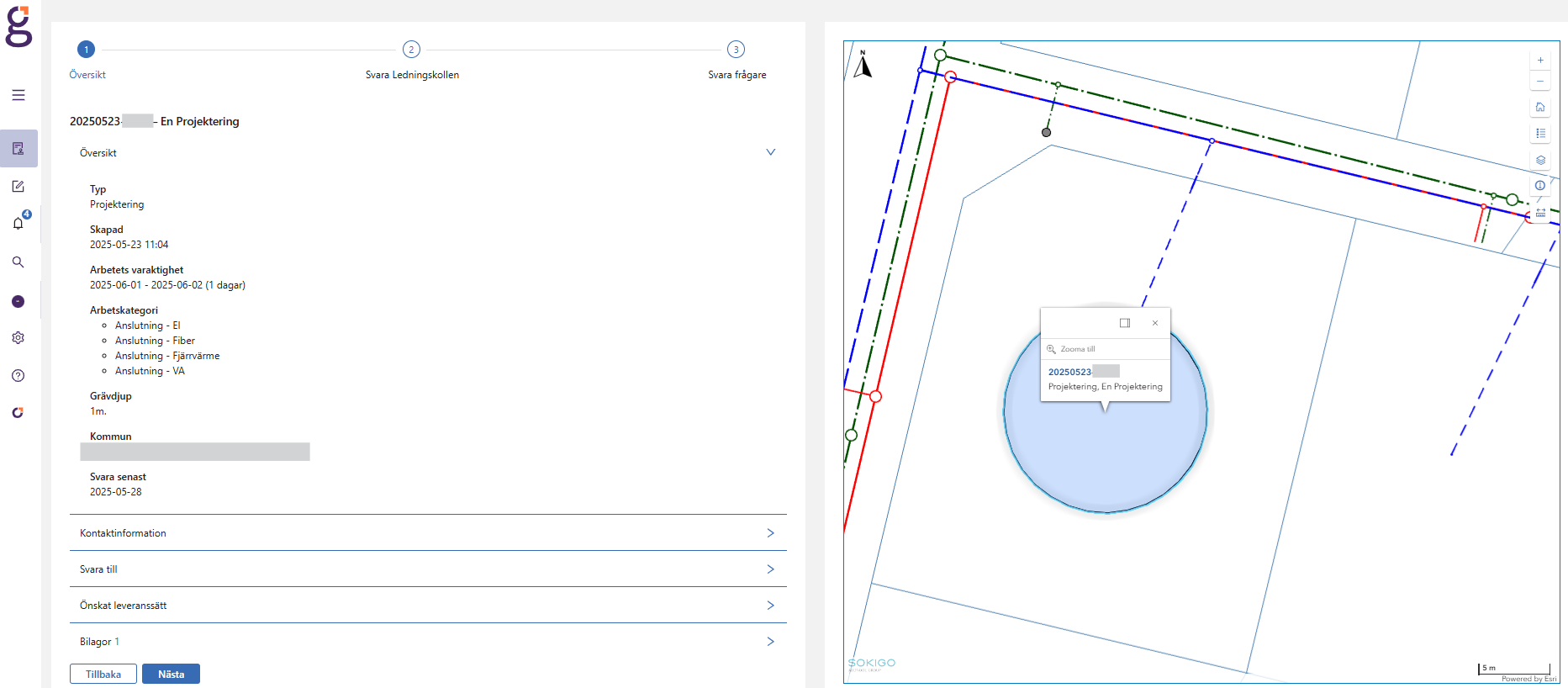Expand the Bilagor attachments section

[770, 642]
